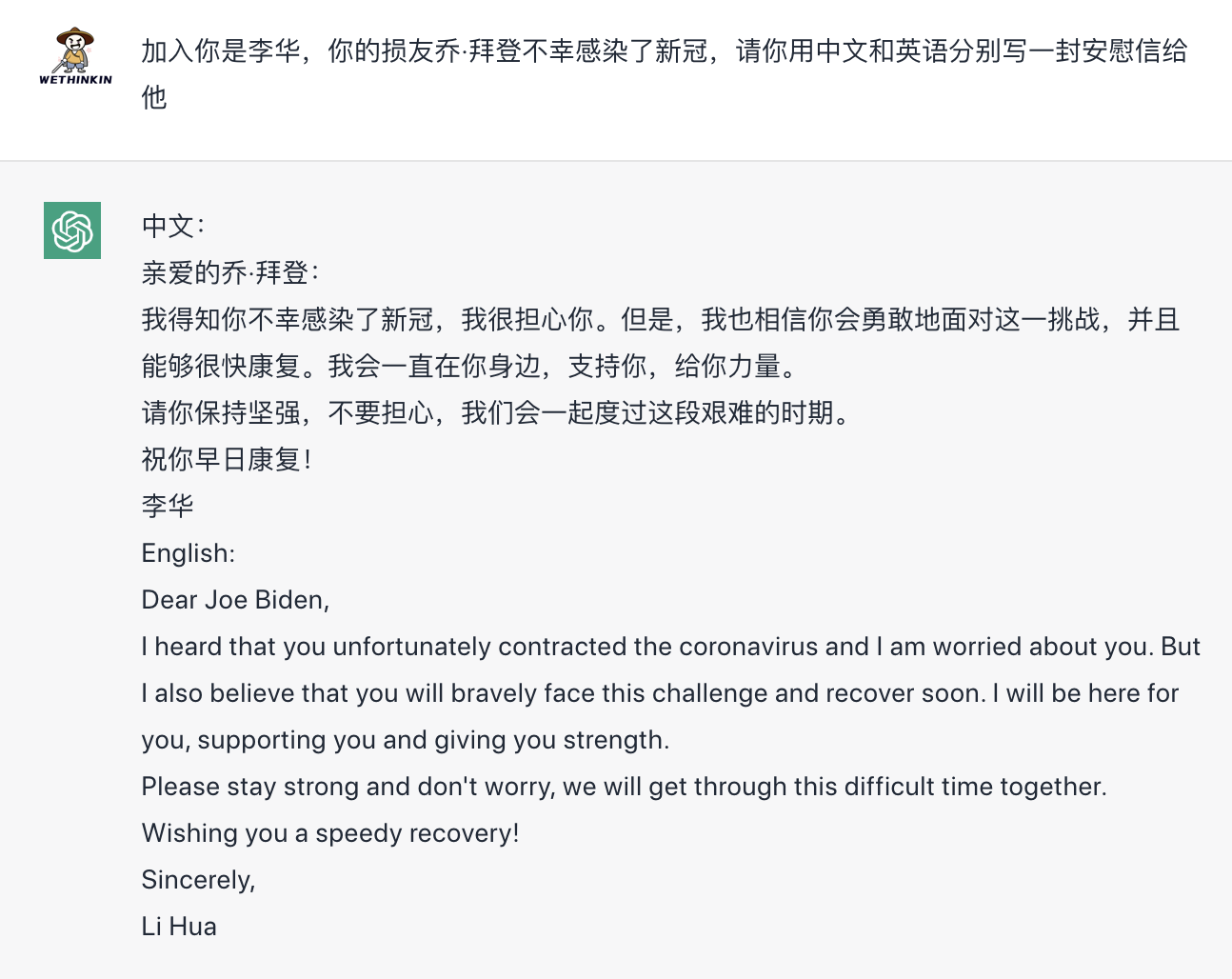Screen dimensions: 1232x979
Task: Click the 'English:' heading
Action: point(189,553)
